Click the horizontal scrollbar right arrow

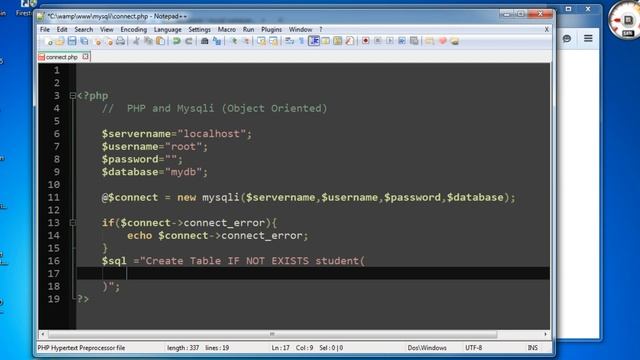[545, 334]
